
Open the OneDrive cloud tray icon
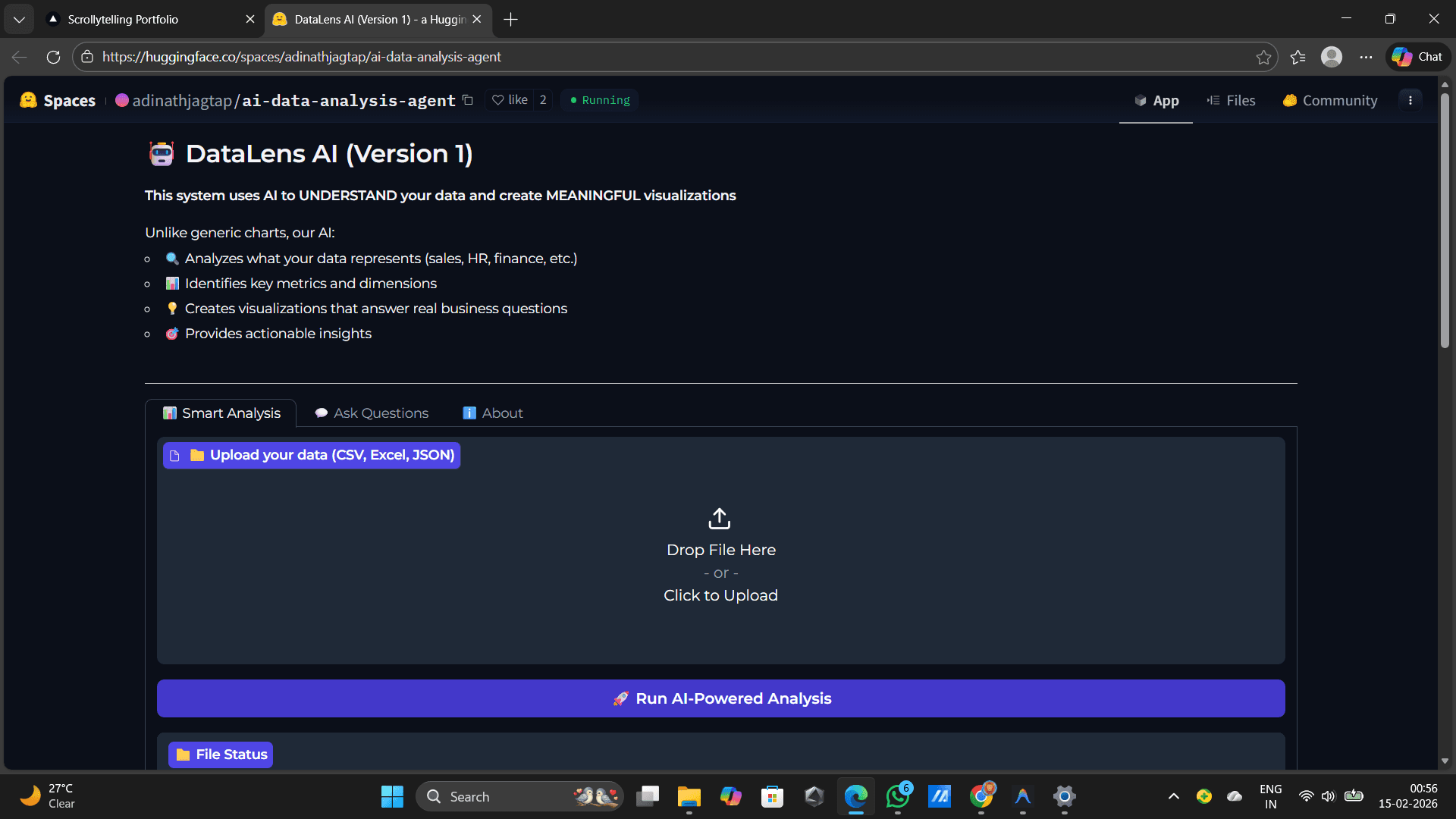click(x=1235, y=796)
